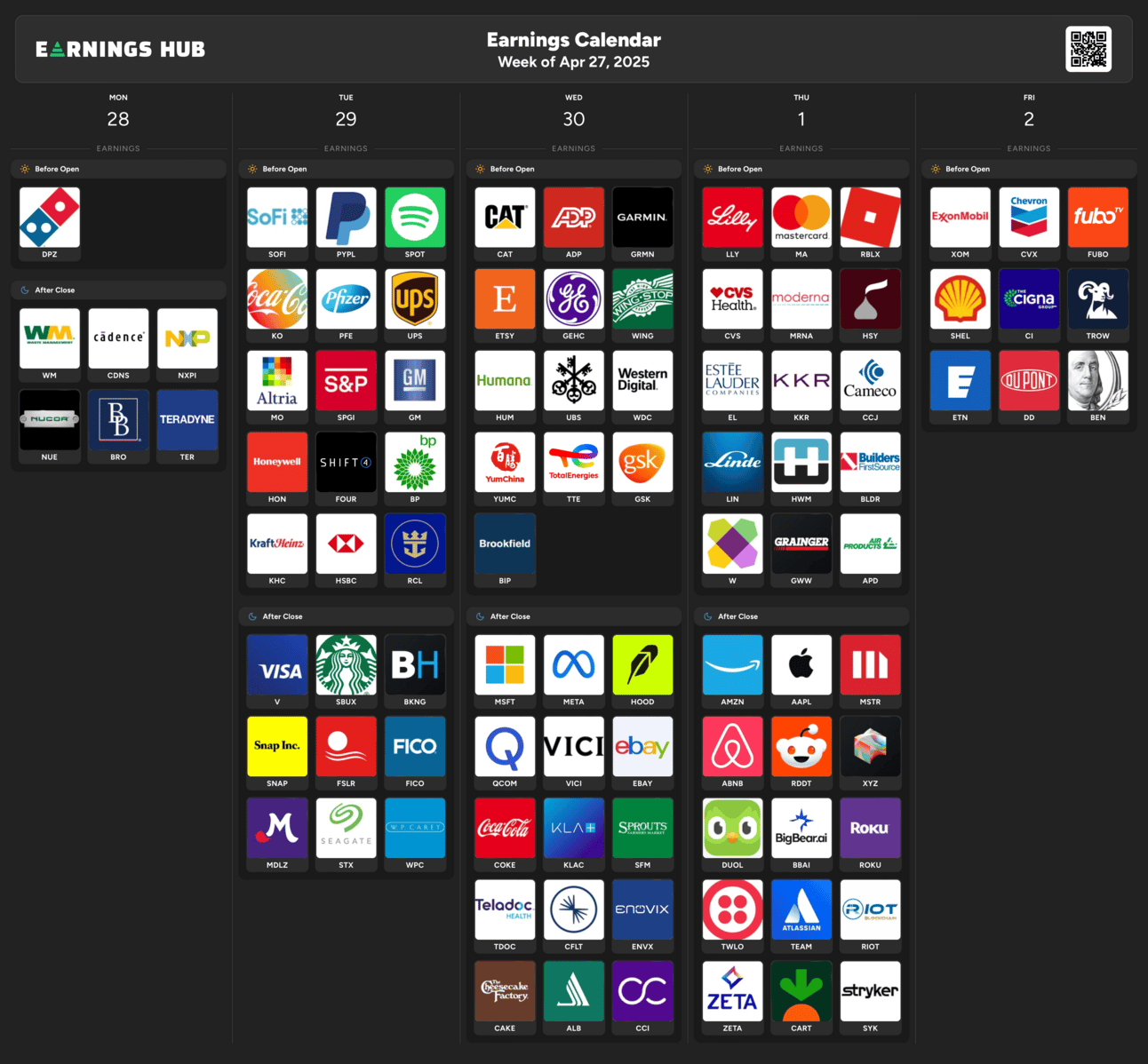Select the Snap Inc. SNAP logo

[277, 746]
